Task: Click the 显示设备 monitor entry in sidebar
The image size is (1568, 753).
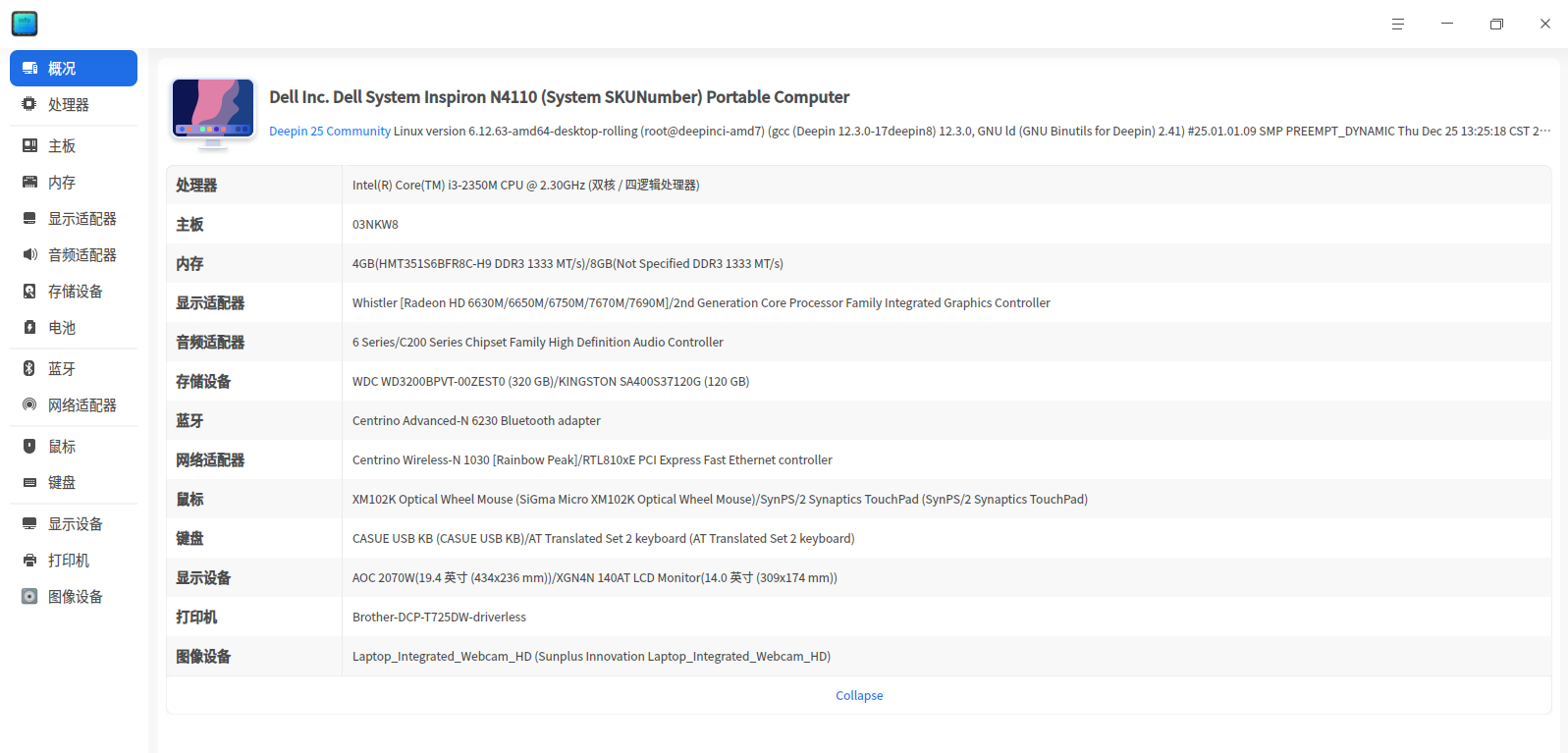Action: [75, 523]
